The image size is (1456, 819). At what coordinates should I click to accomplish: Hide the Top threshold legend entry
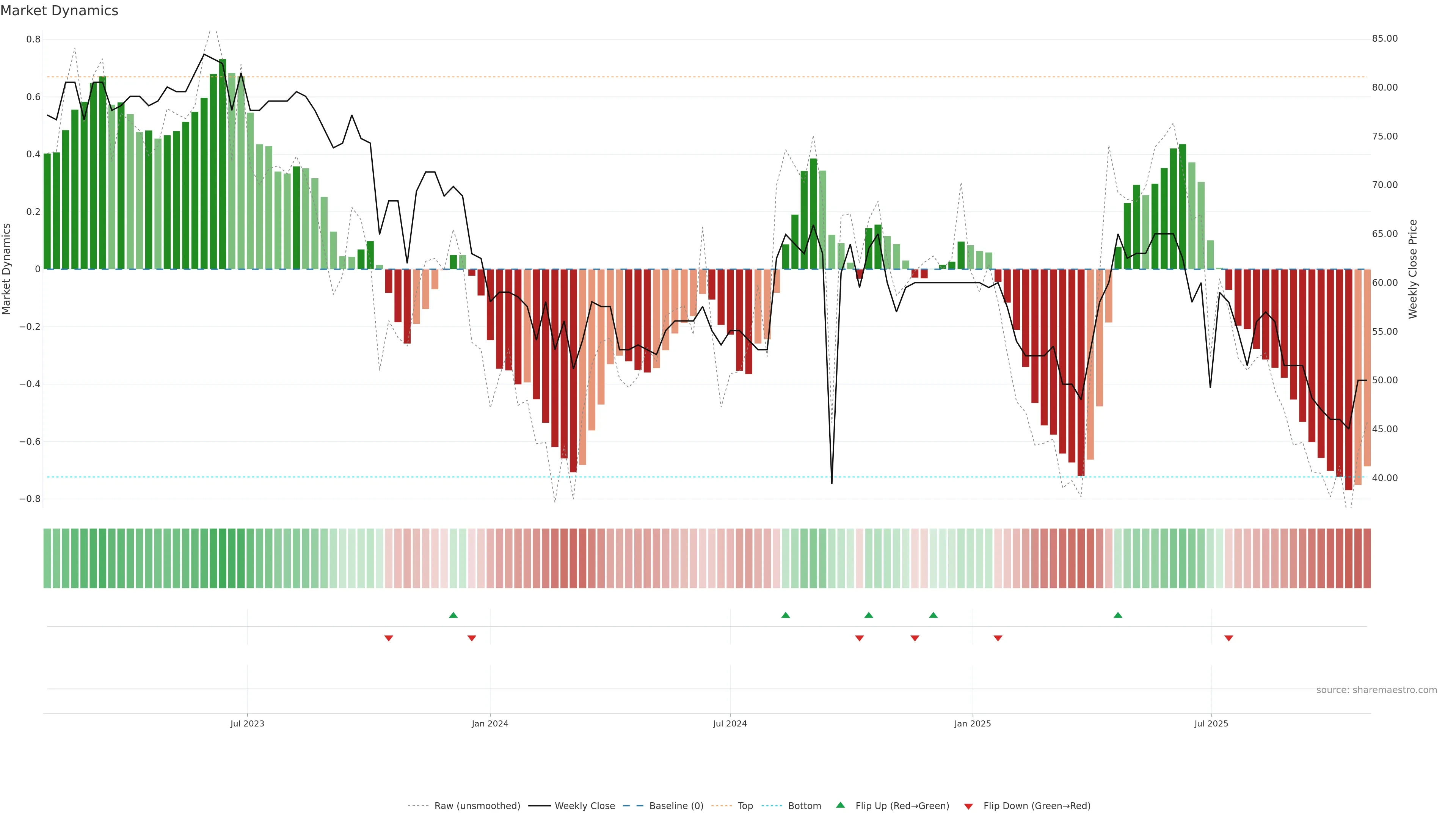(x=744, y=806)
